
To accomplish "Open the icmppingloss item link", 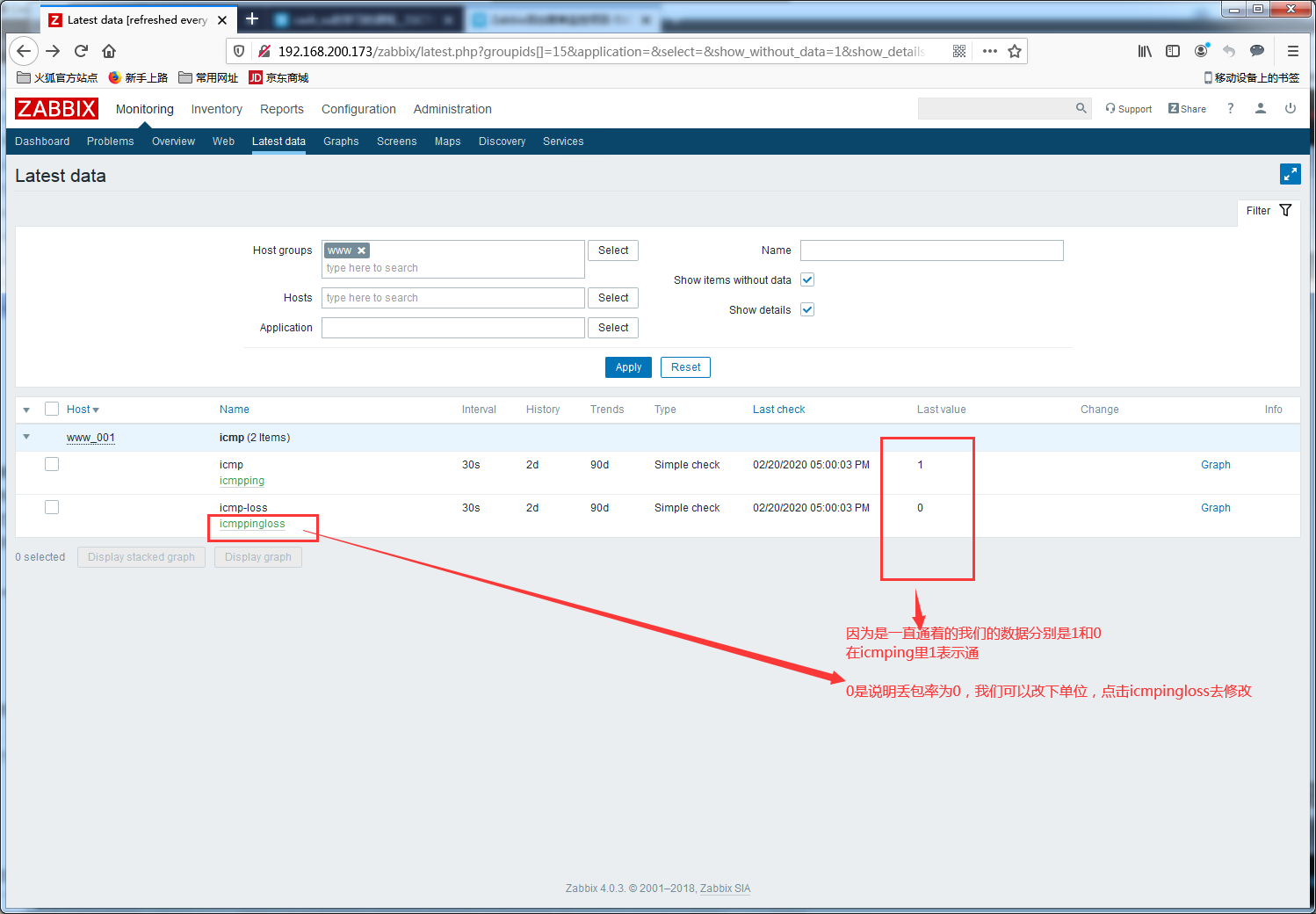I will [x=252, y=524].
